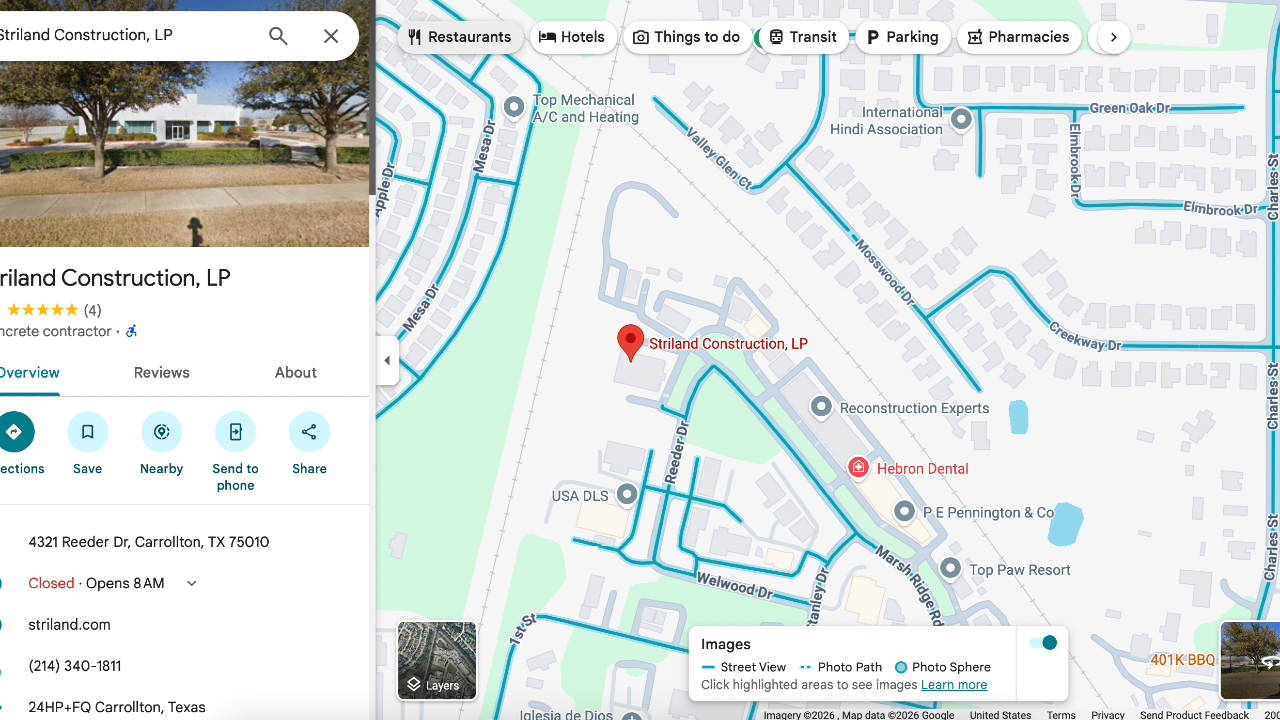Click the Send to phone icon
Screen dimensions: 1280x720
pos(236,432)
